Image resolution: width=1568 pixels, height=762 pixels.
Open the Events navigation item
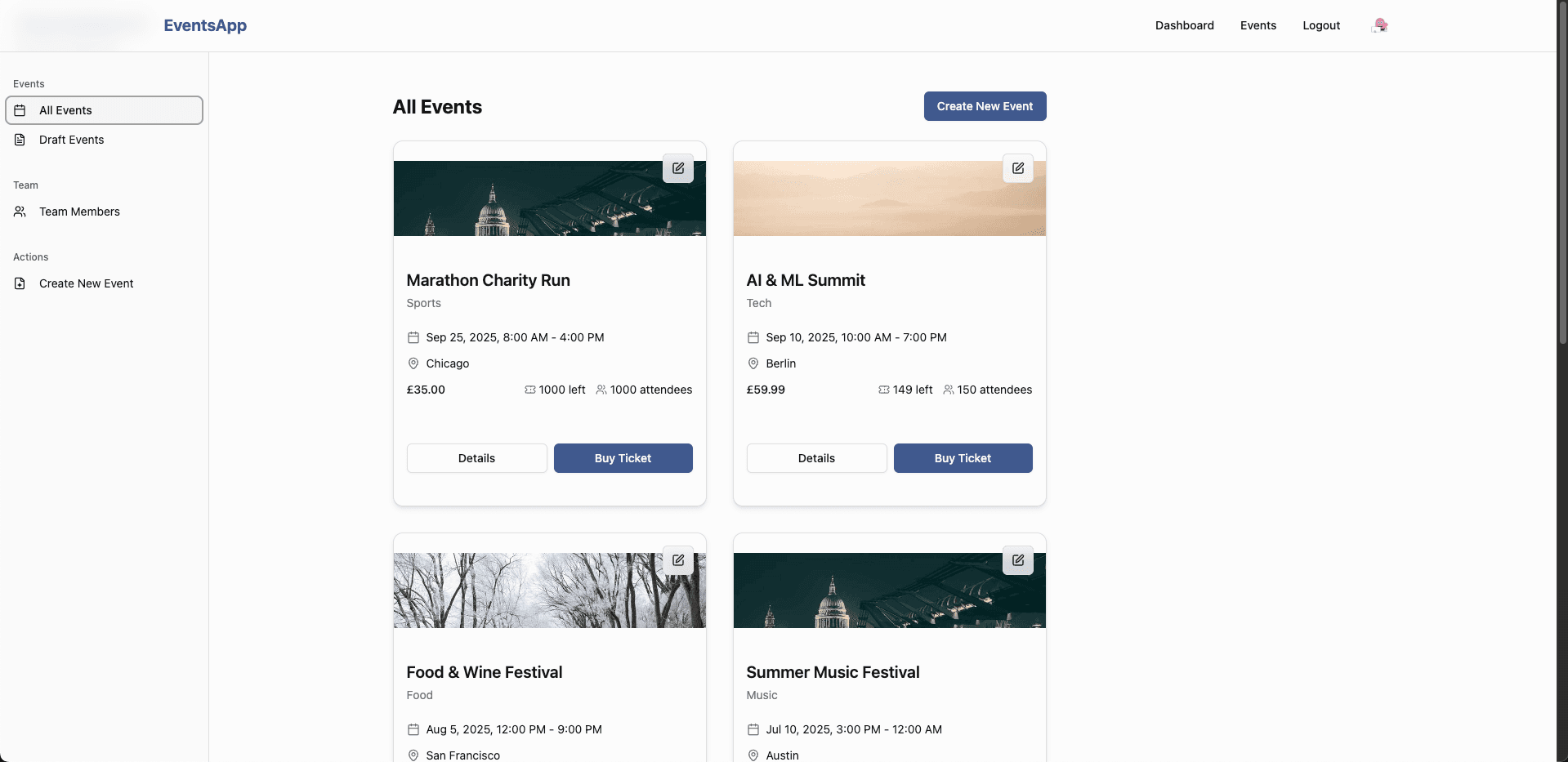pos(1258,25)
